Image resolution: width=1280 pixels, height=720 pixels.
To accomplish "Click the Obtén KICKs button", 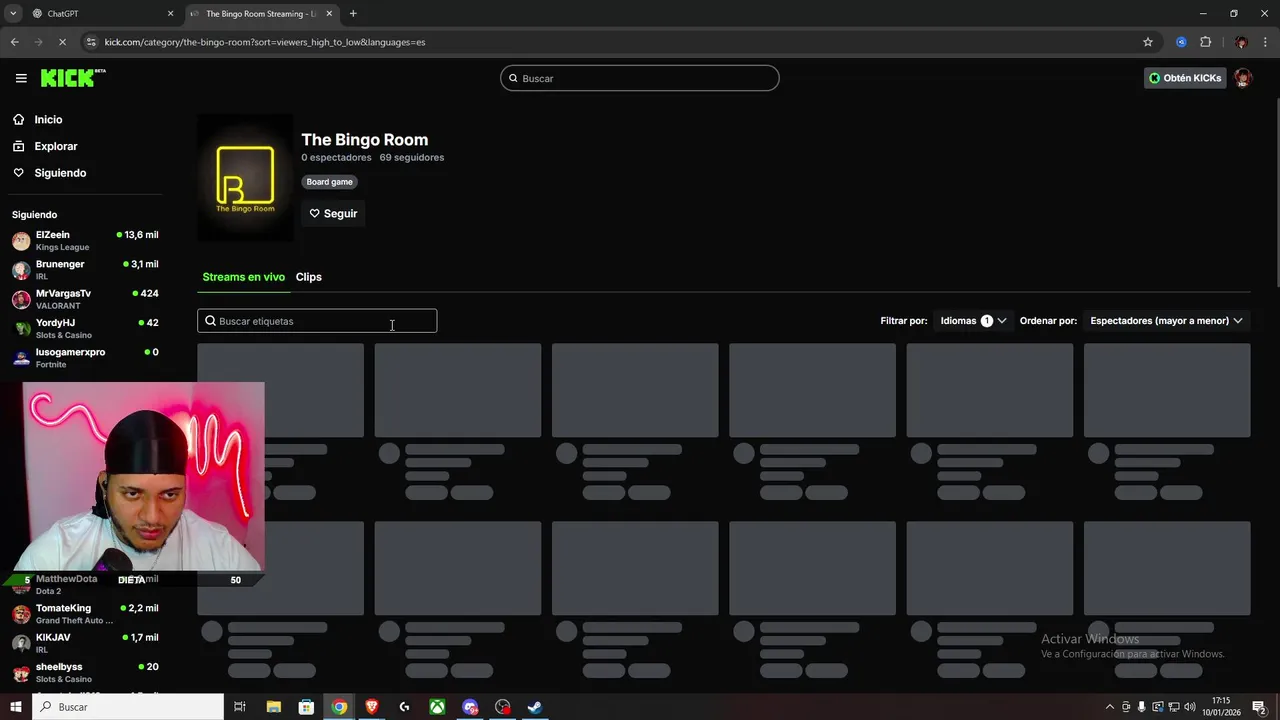I will (1185, 78).
